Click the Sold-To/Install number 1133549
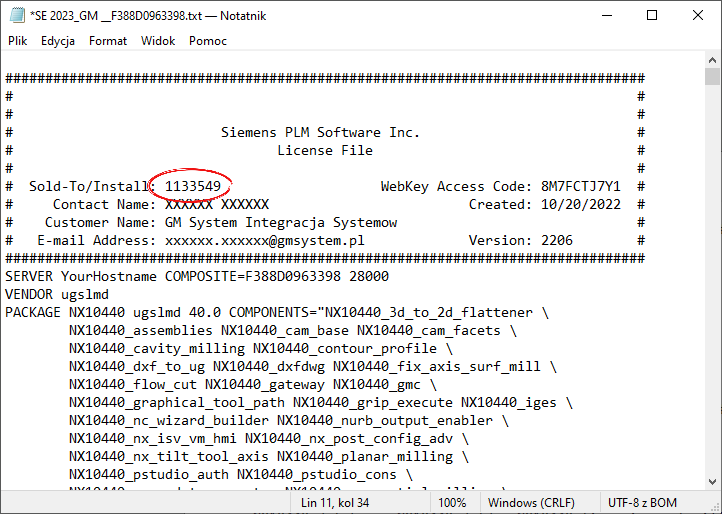This screenshot has height=514, width=722. [x=193, y=187]
